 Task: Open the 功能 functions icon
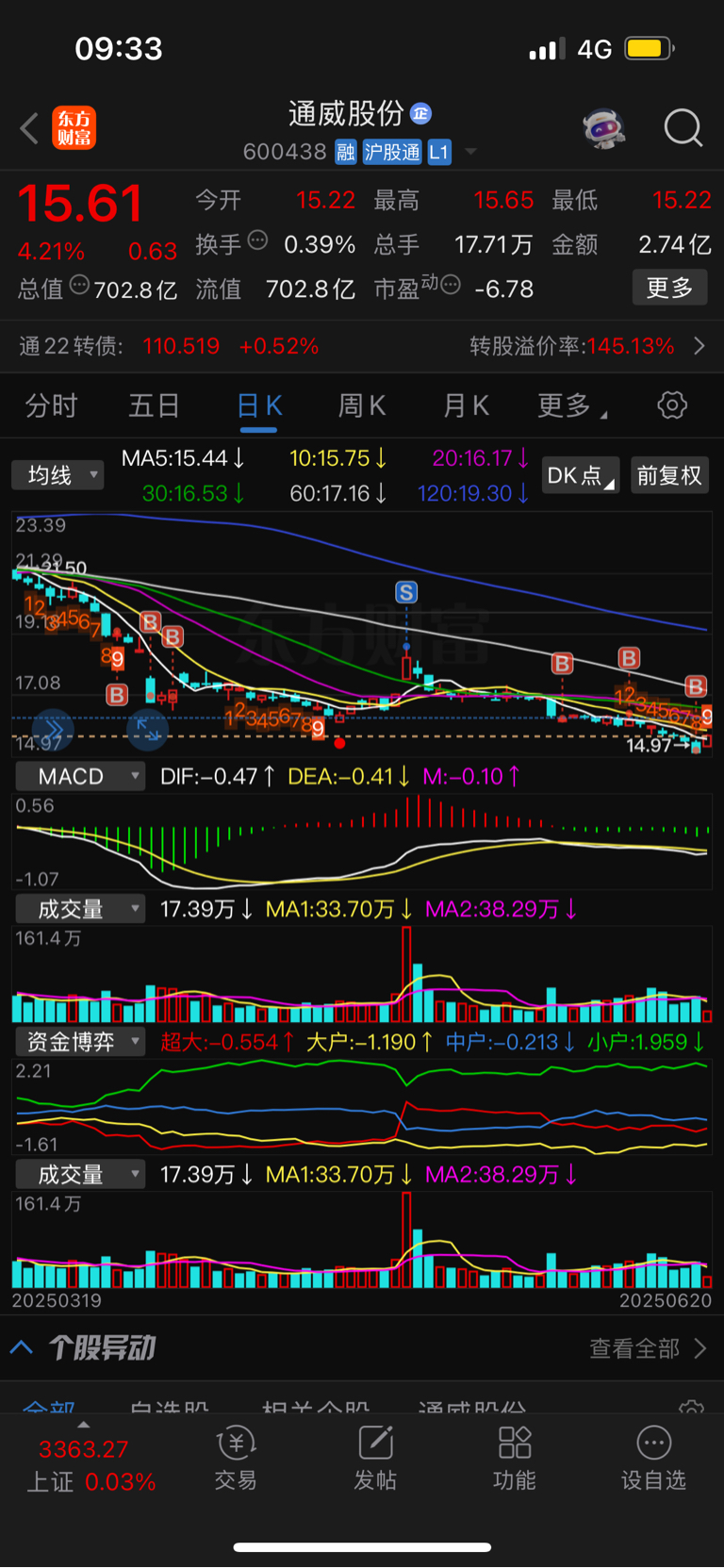click(515, 1458)
